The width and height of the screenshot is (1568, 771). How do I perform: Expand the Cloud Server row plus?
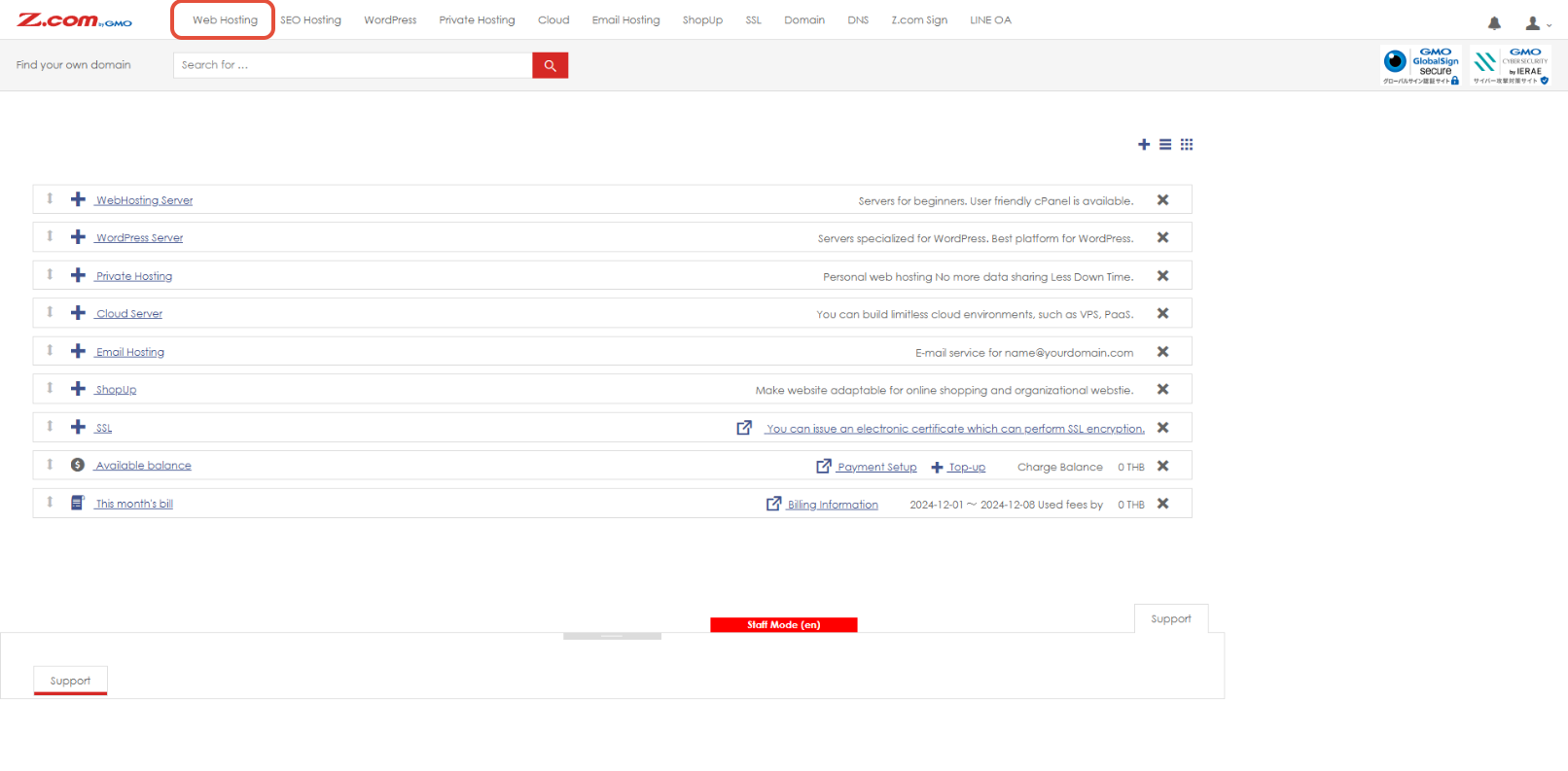[79, 313]
